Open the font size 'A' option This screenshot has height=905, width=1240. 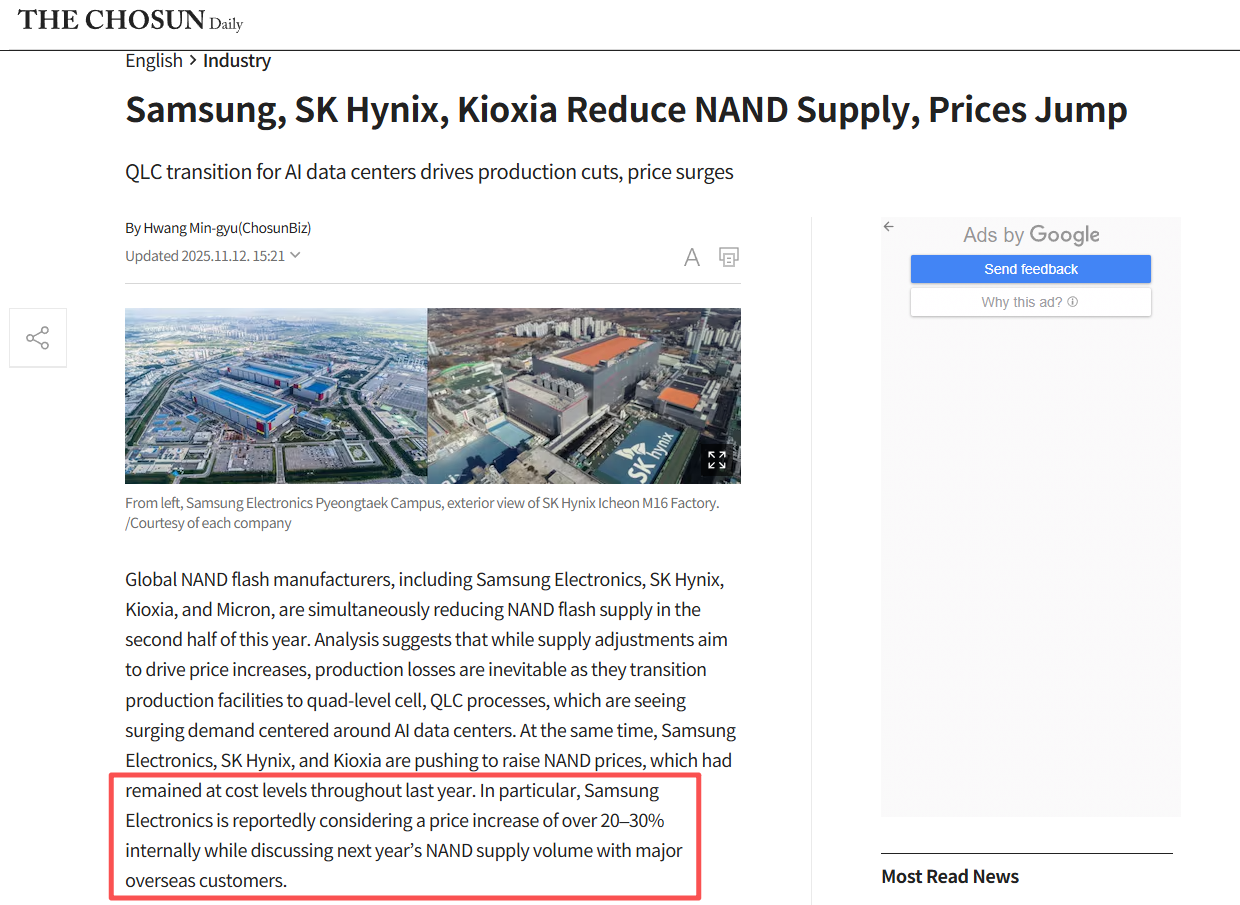click(x=691, y=258)
